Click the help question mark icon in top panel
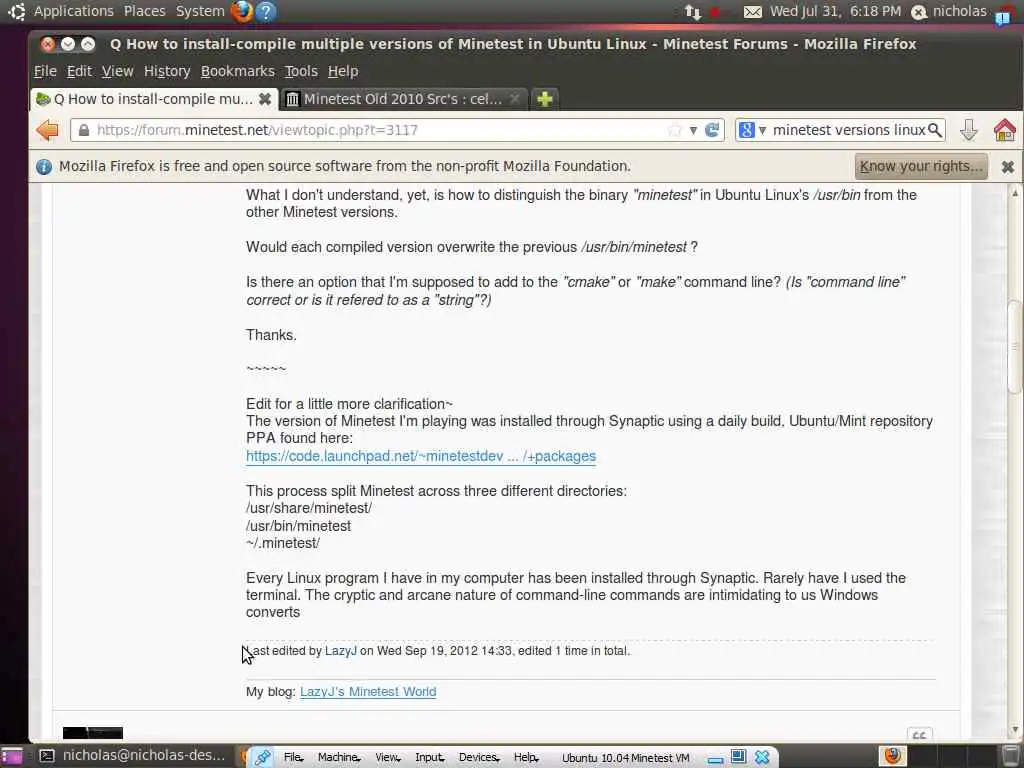Viewport: 1024px width, 768px height. pos(266,12)
